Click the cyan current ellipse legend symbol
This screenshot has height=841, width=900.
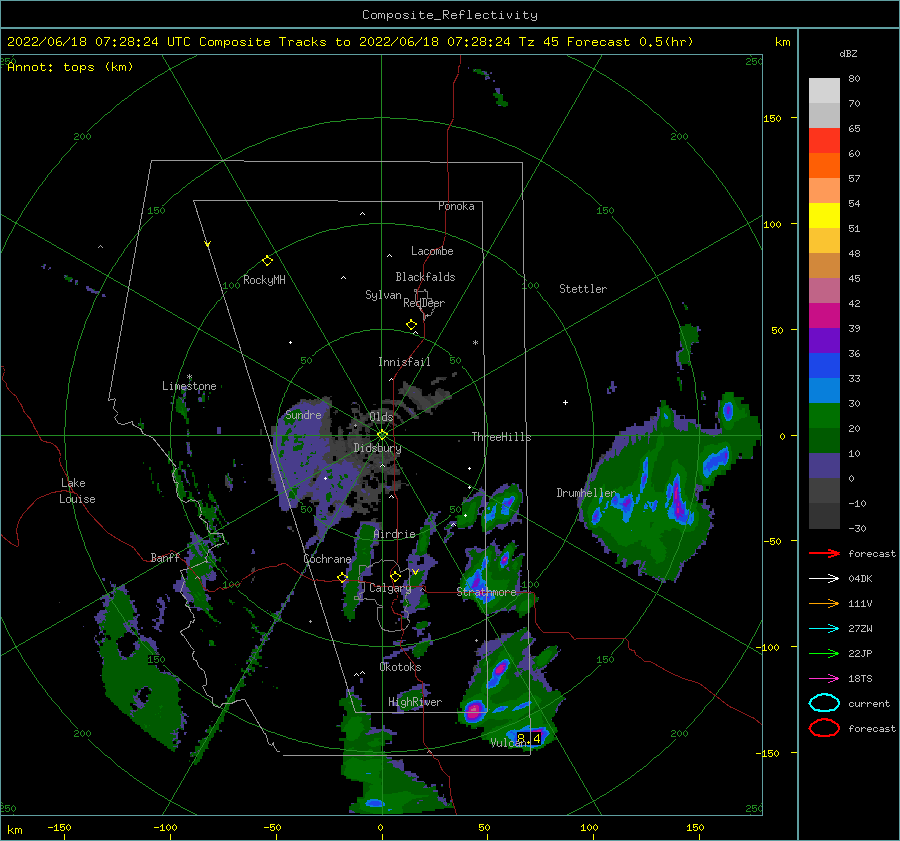(824, 703)
